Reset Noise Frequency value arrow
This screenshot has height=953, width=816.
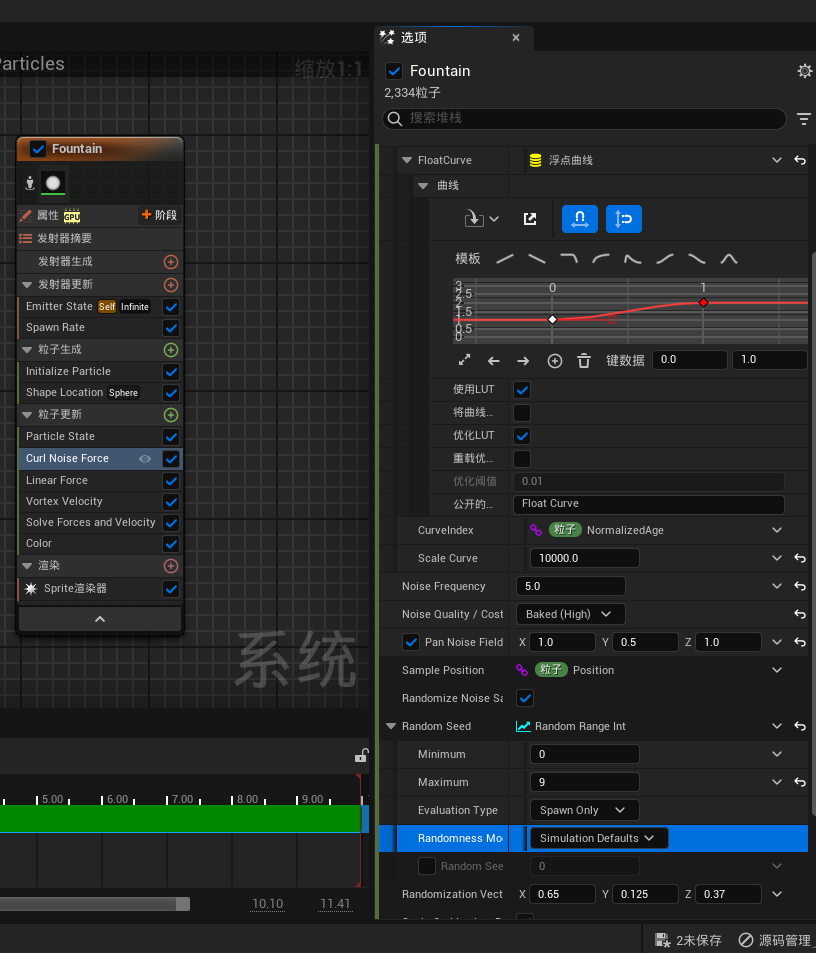coord(800,587)
